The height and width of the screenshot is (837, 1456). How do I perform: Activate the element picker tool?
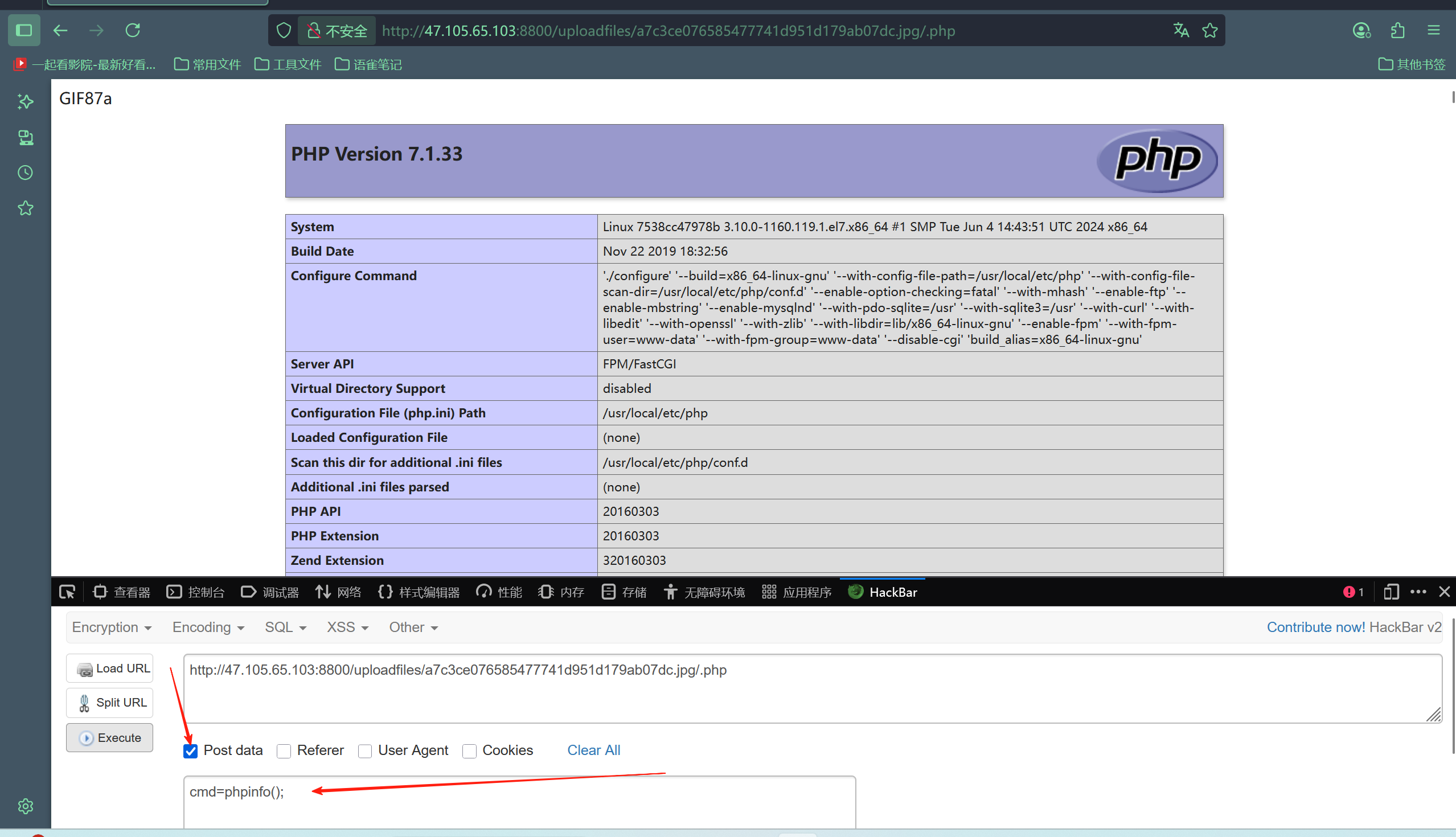(67, 592)
